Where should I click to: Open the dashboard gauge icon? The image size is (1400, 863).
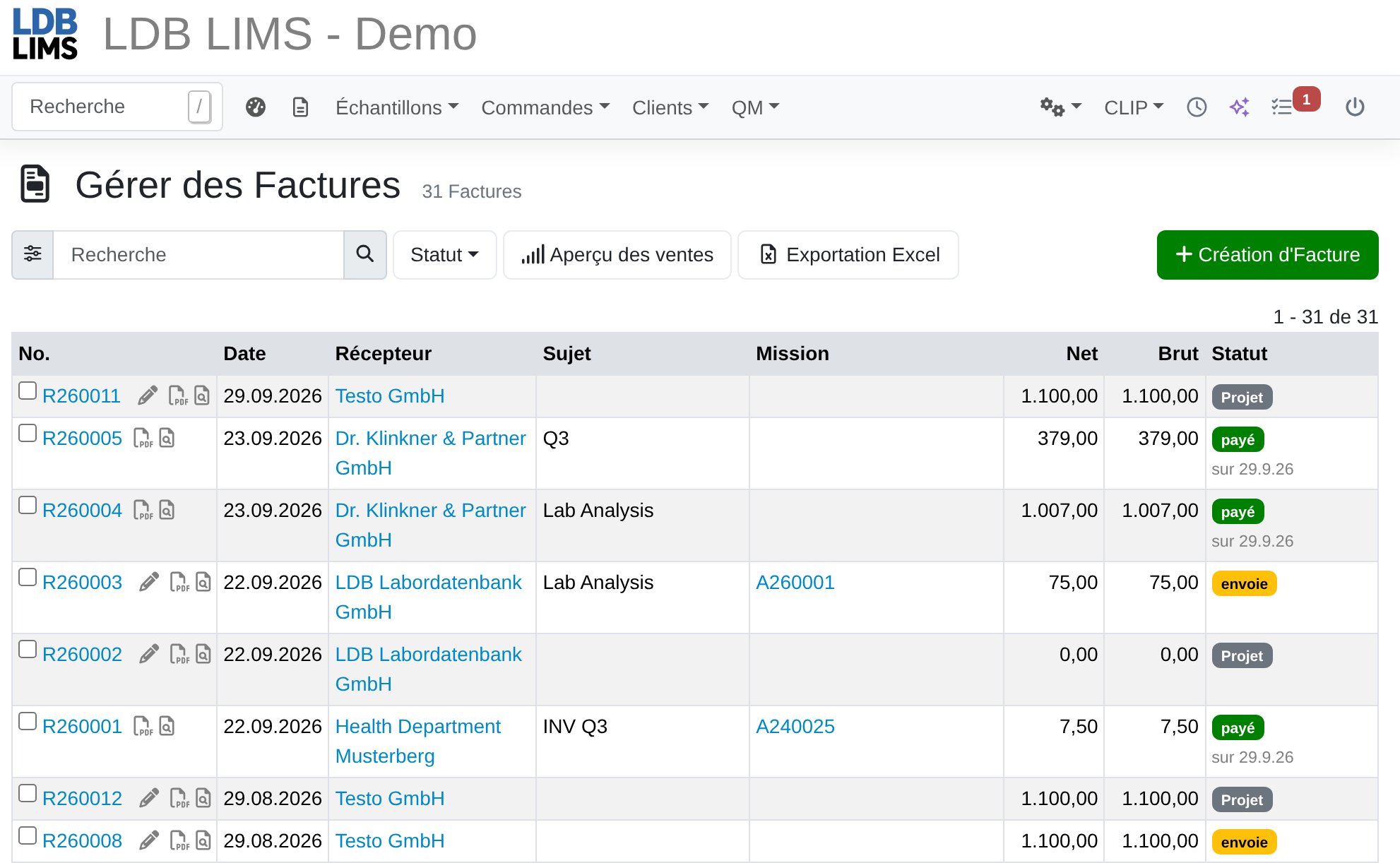tap(256, 107)
